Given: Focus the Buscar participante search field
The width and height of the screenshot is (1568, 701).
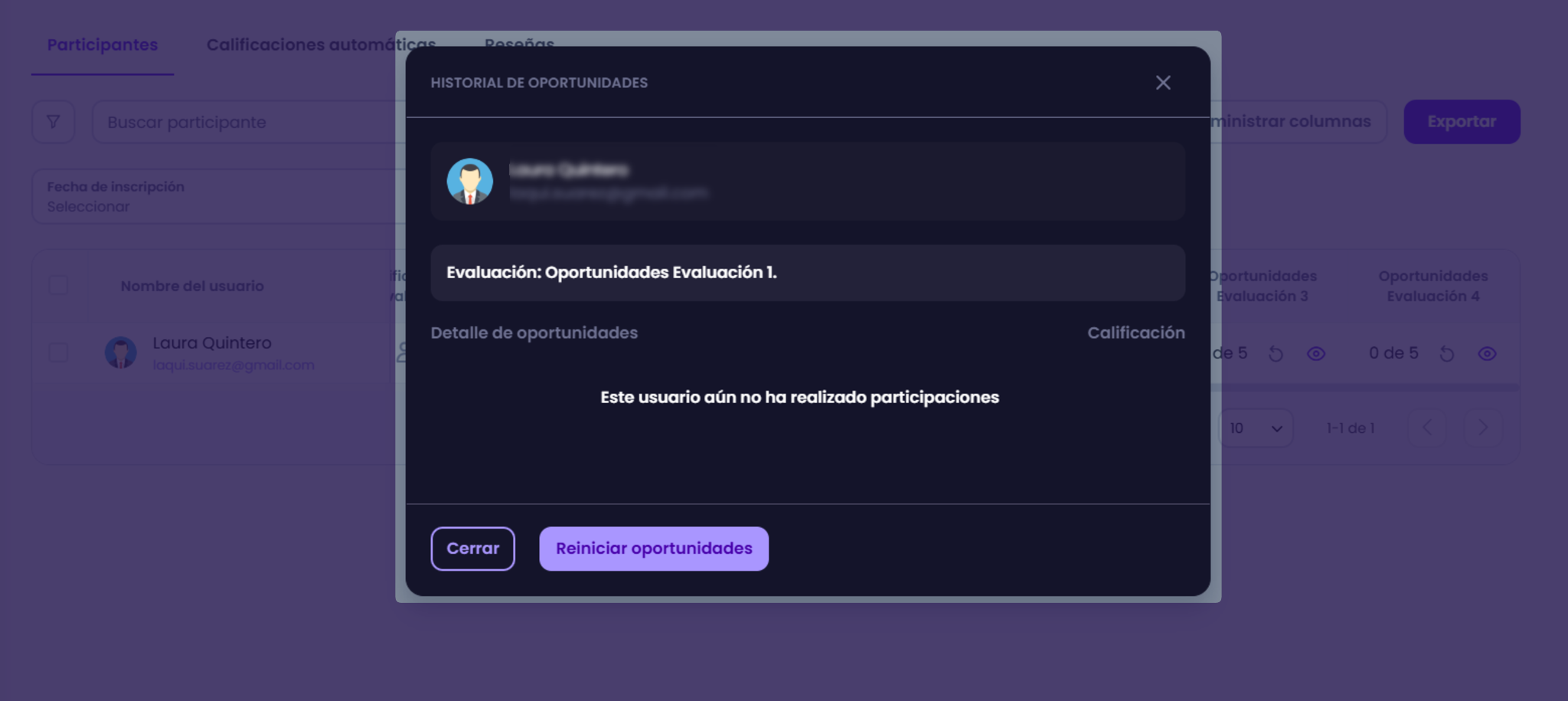Looking at the screenshot, I should tap(249, 122).
